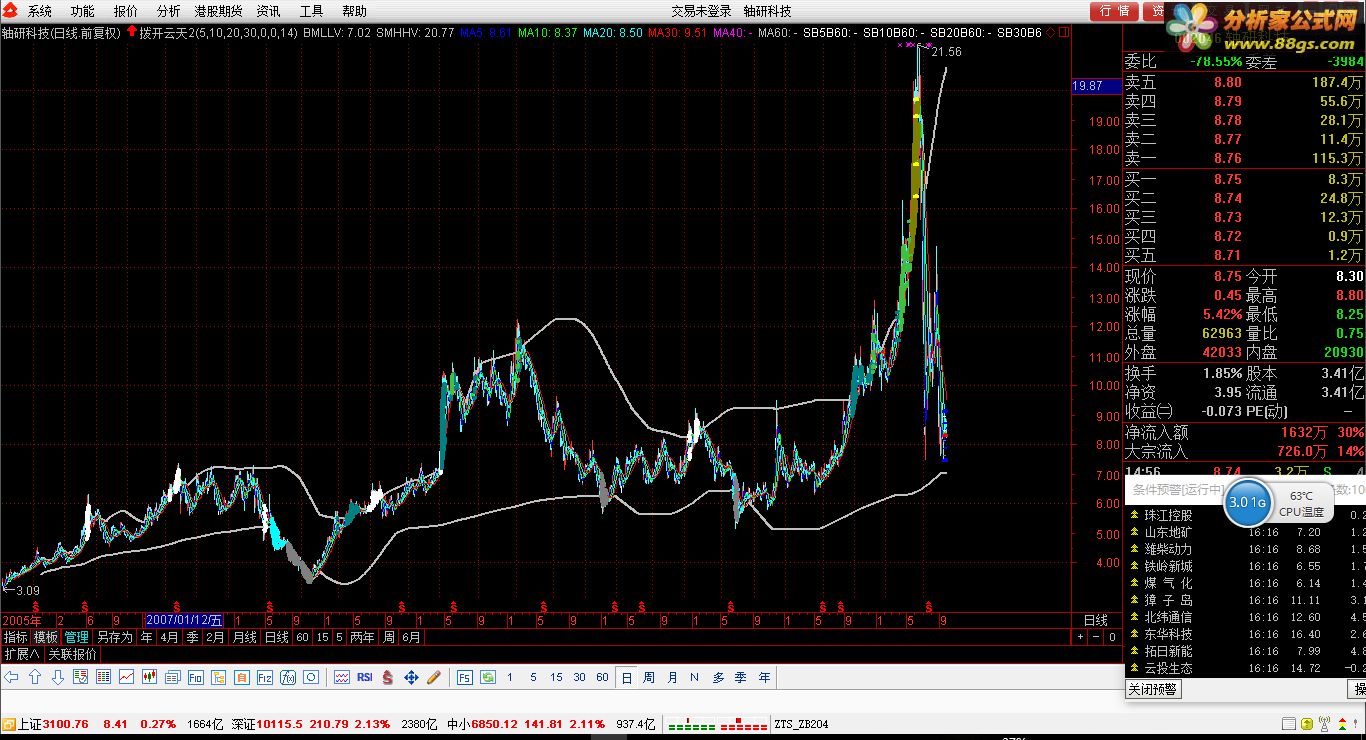Click the 0 reset button beside 日线
1366x740 pixels.
pyautogui.click(x=1112, y=637)
